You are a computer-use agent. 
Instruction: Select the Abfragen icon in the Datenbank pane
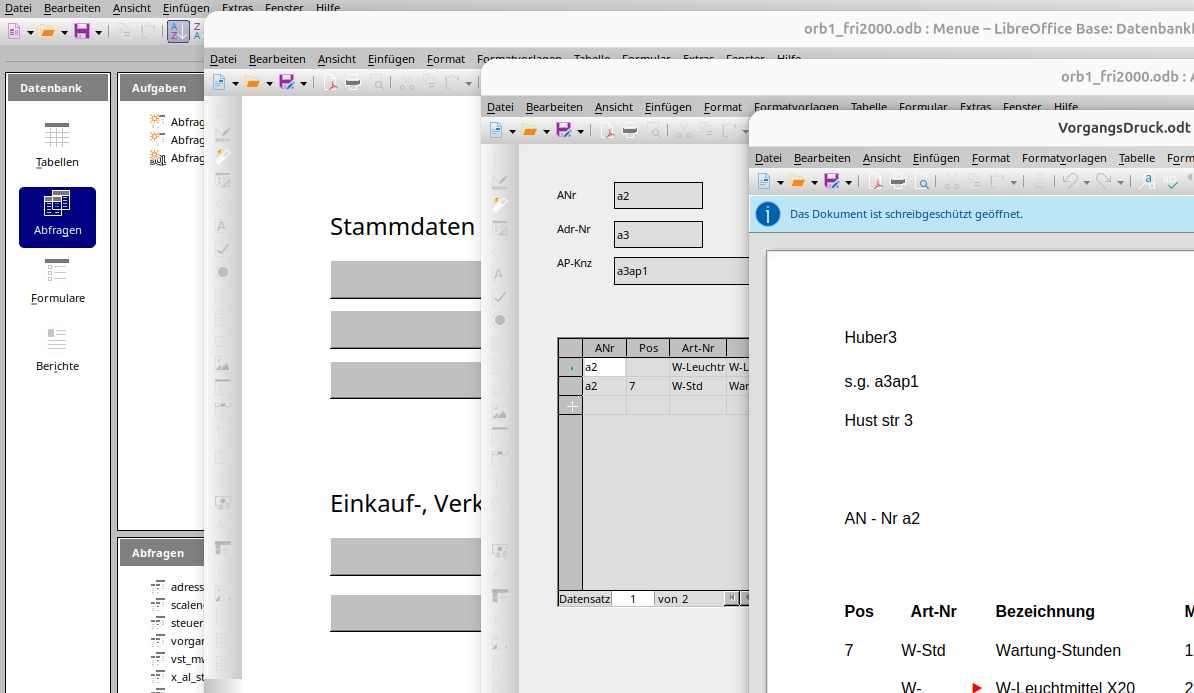[x=57, y=217]
